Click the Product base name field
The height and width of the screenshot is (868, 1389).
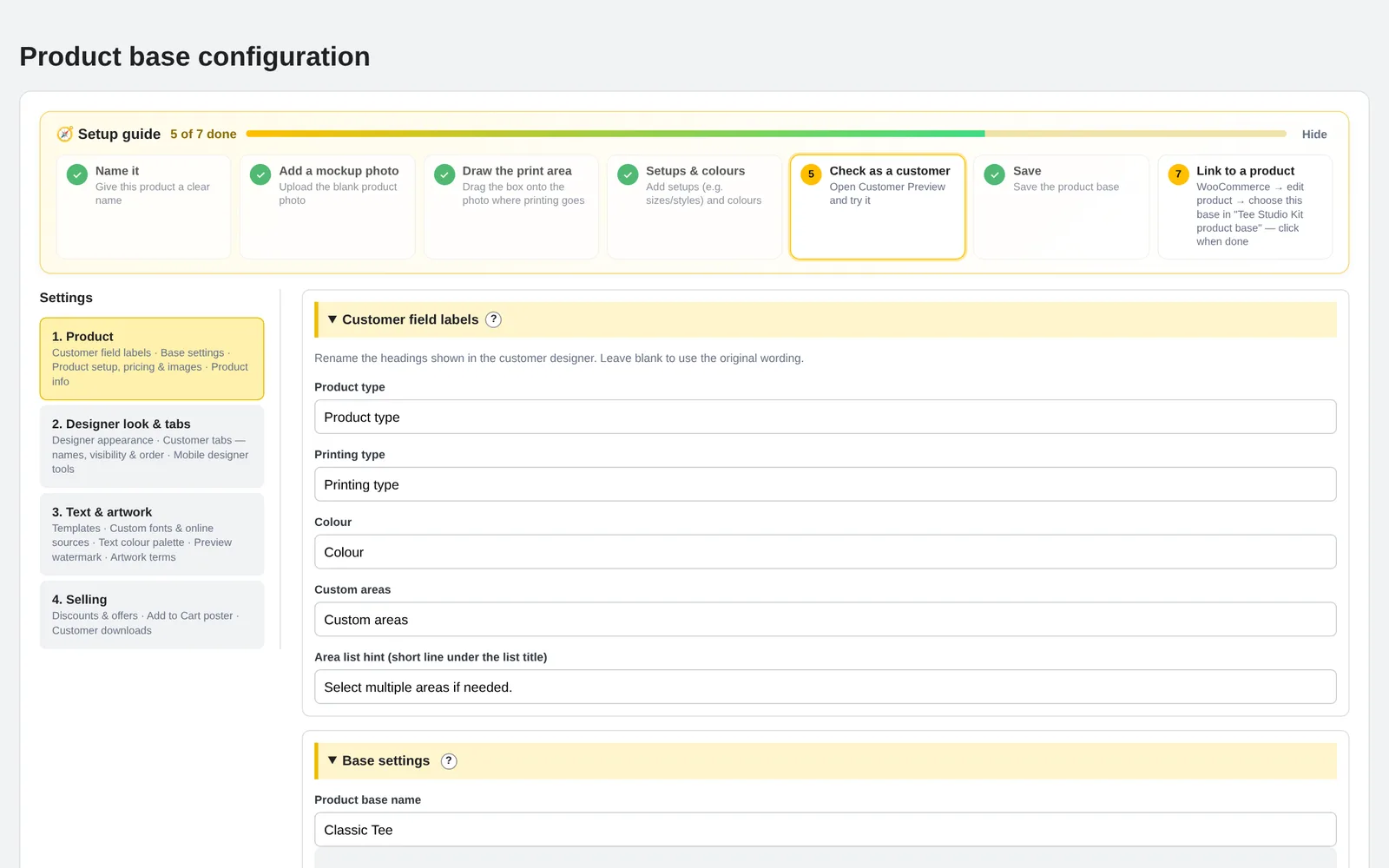825,830
